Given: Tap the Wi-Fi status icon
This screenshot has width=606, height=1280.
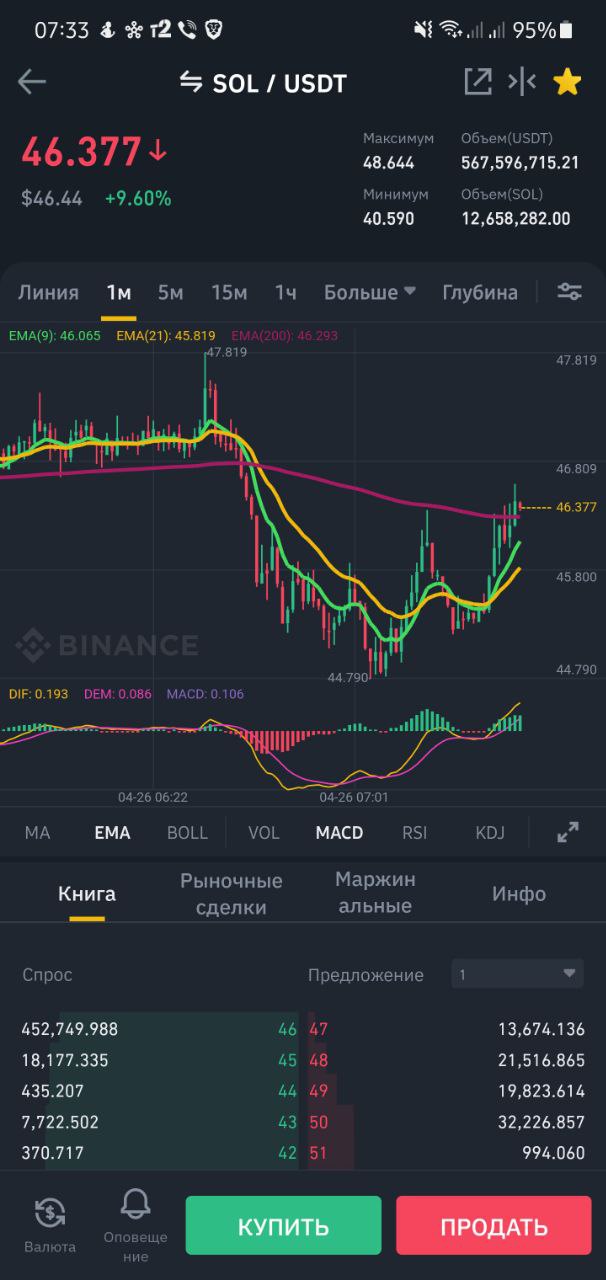Looking at the screenshot, I should (453, 30).
